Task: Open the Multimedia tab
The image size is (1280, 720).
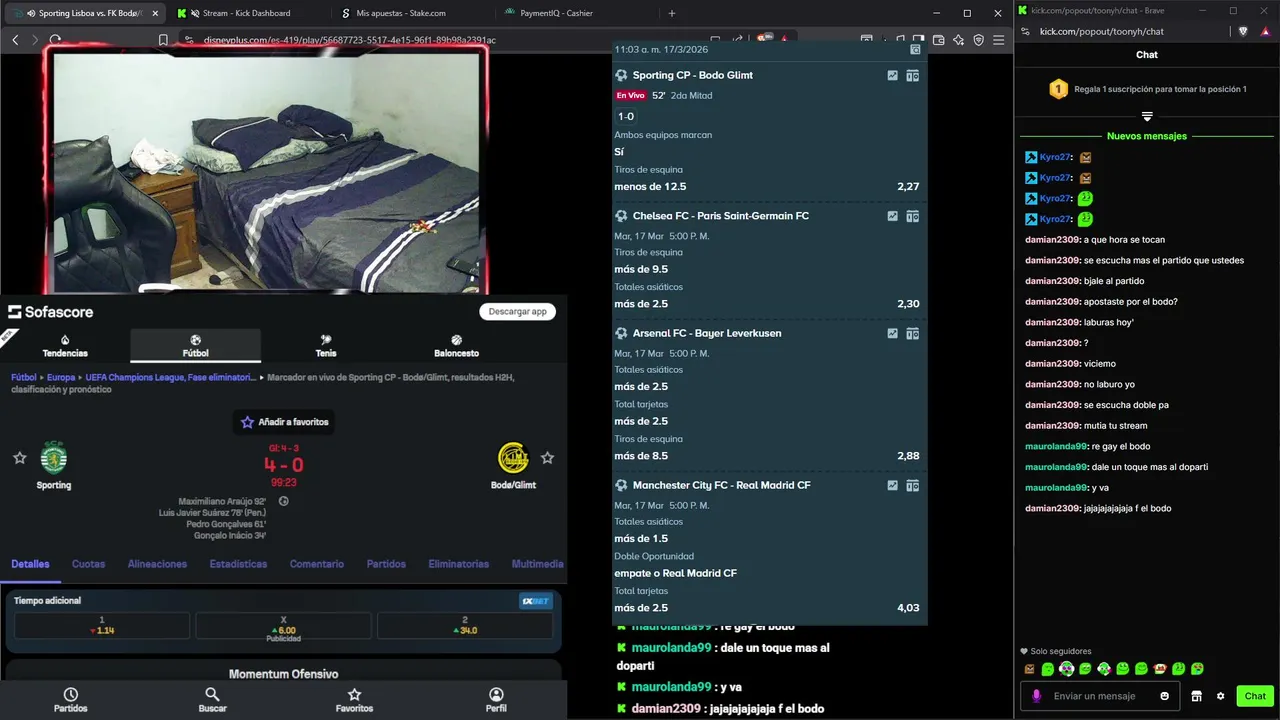Action: tap(538, 564)
